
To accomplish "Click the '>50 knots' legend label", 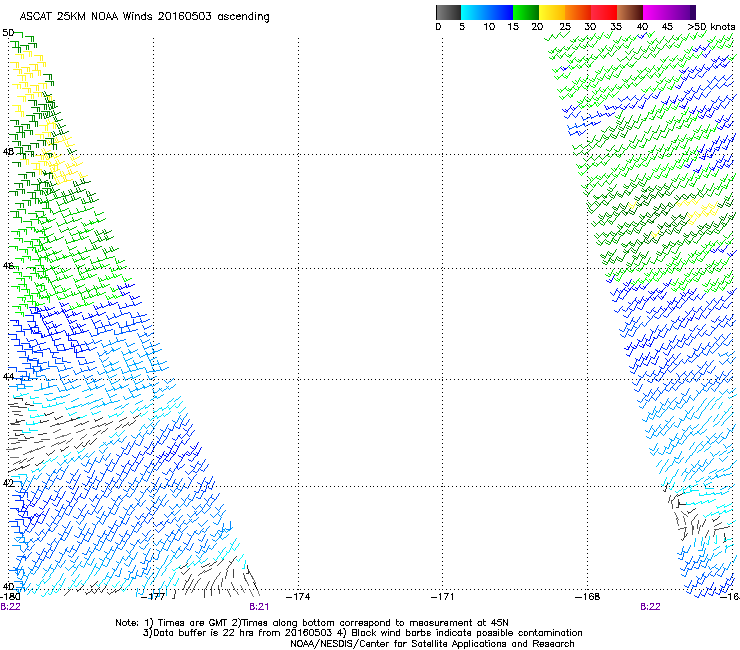I will tap(711, 27).
